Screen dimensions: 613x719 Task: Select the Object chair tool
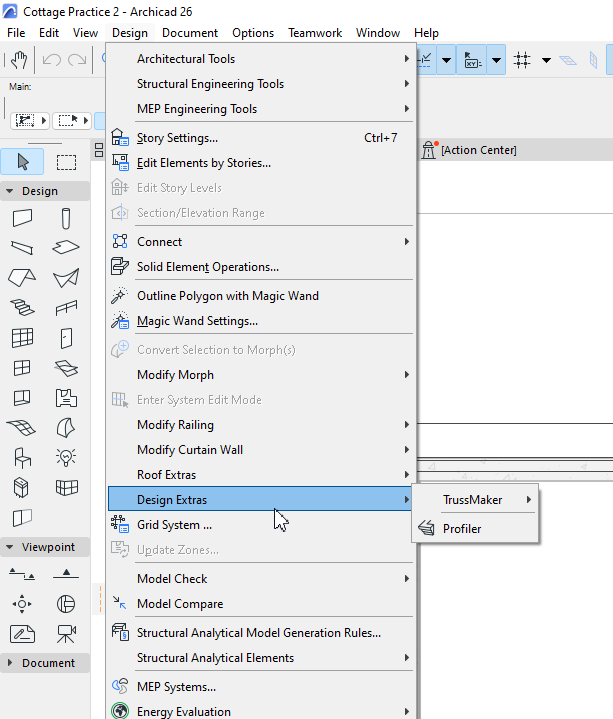22,458
